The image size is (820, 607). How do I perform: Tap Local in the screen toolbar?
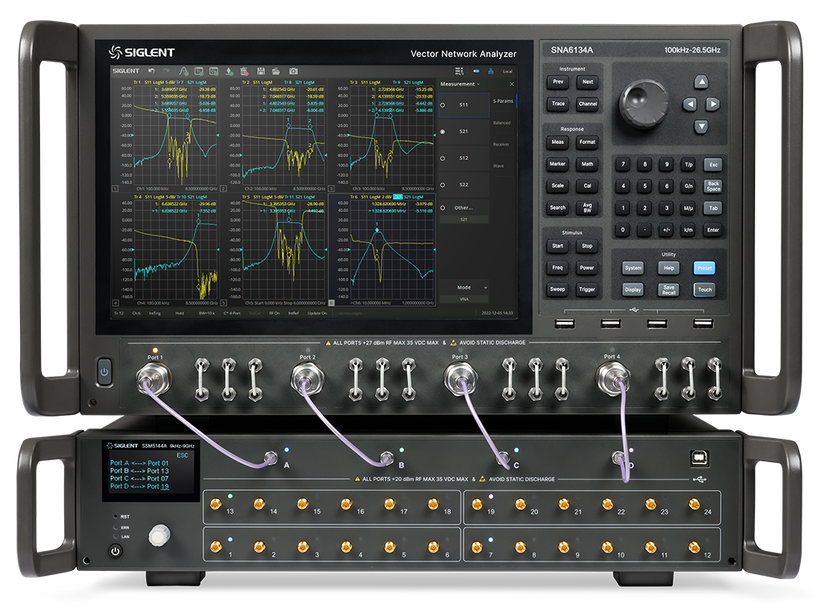[x=507, y=71]
